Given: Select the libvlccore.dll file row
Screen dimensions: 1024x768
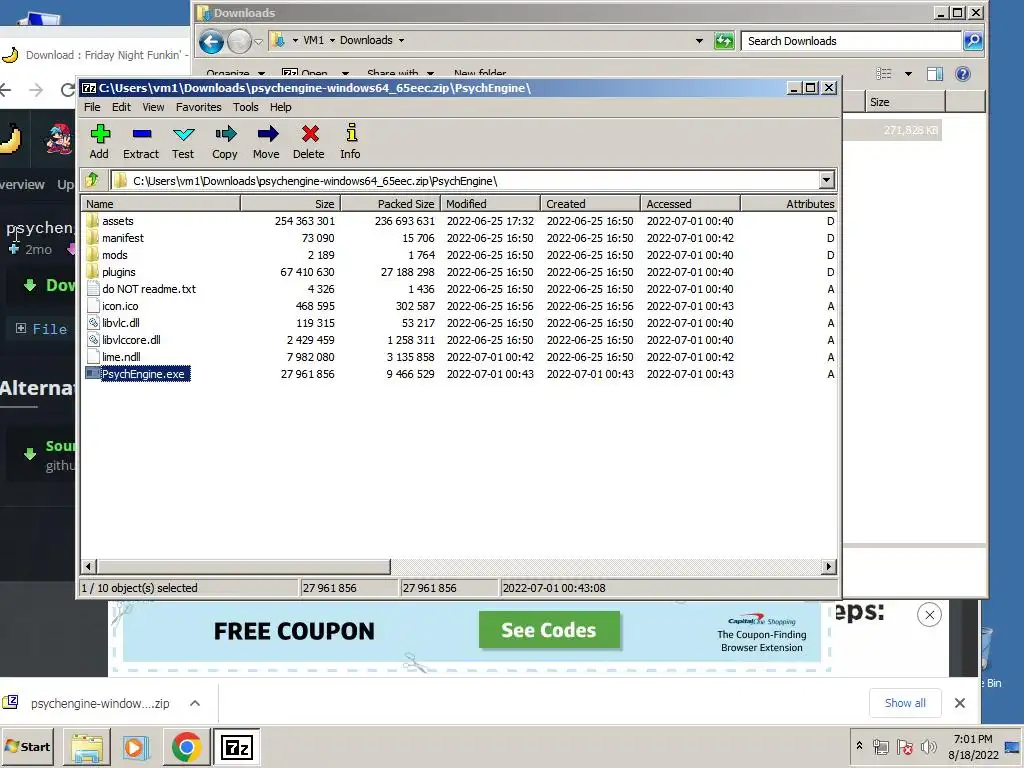Looking at the screenshot, I should coord(460,340).
